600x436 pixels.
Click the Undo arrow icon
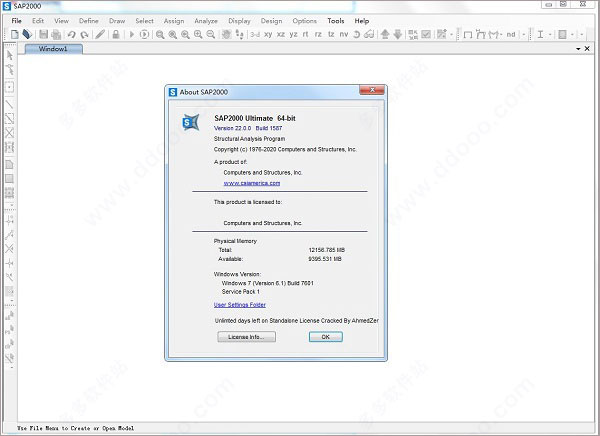72,34
